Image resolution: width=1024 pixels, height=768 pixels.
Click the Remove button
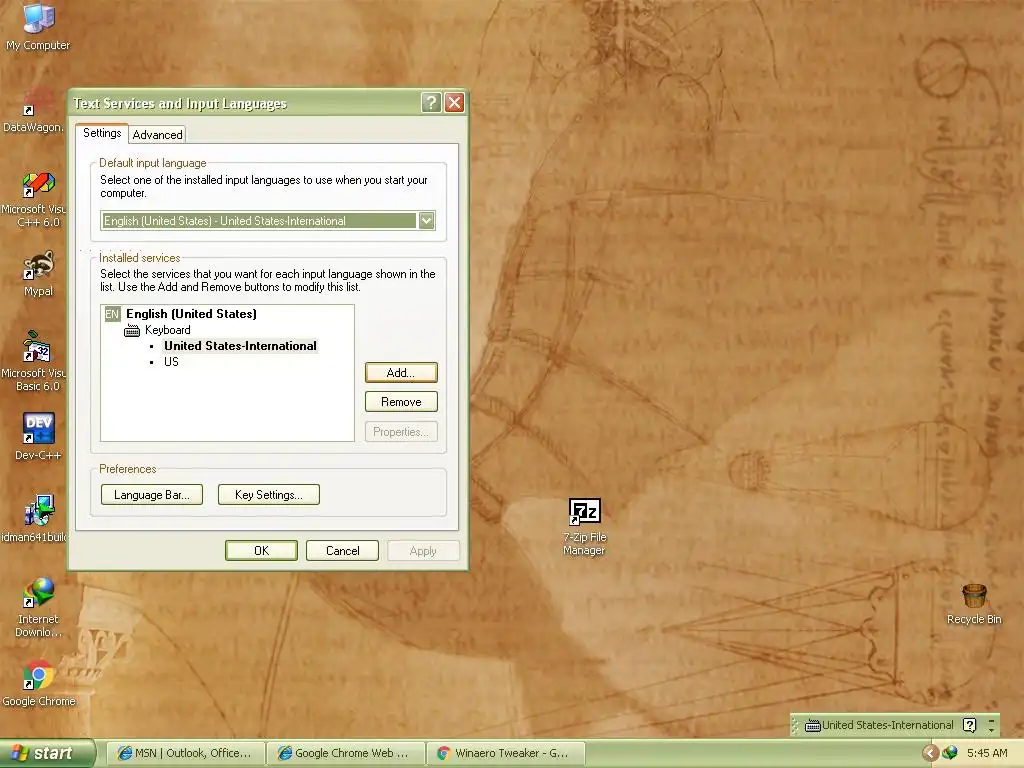pyautogui.click(x=401, y=402)
